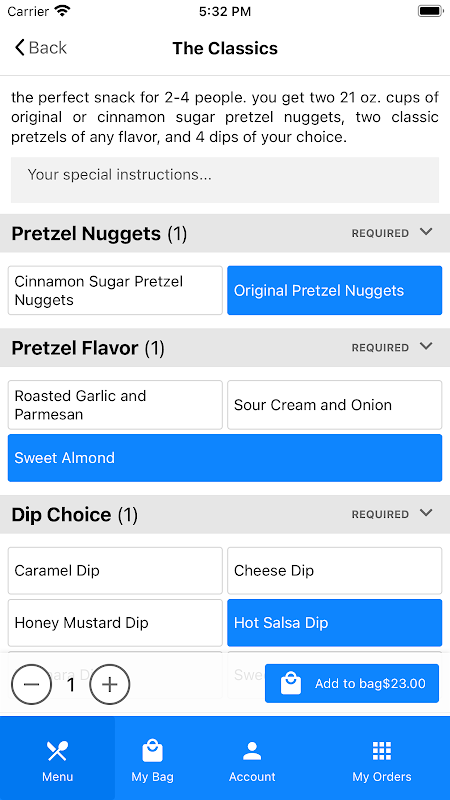Tap the Account person icon
The height and width of the screenshot is (800, 450).
point(252,751)
